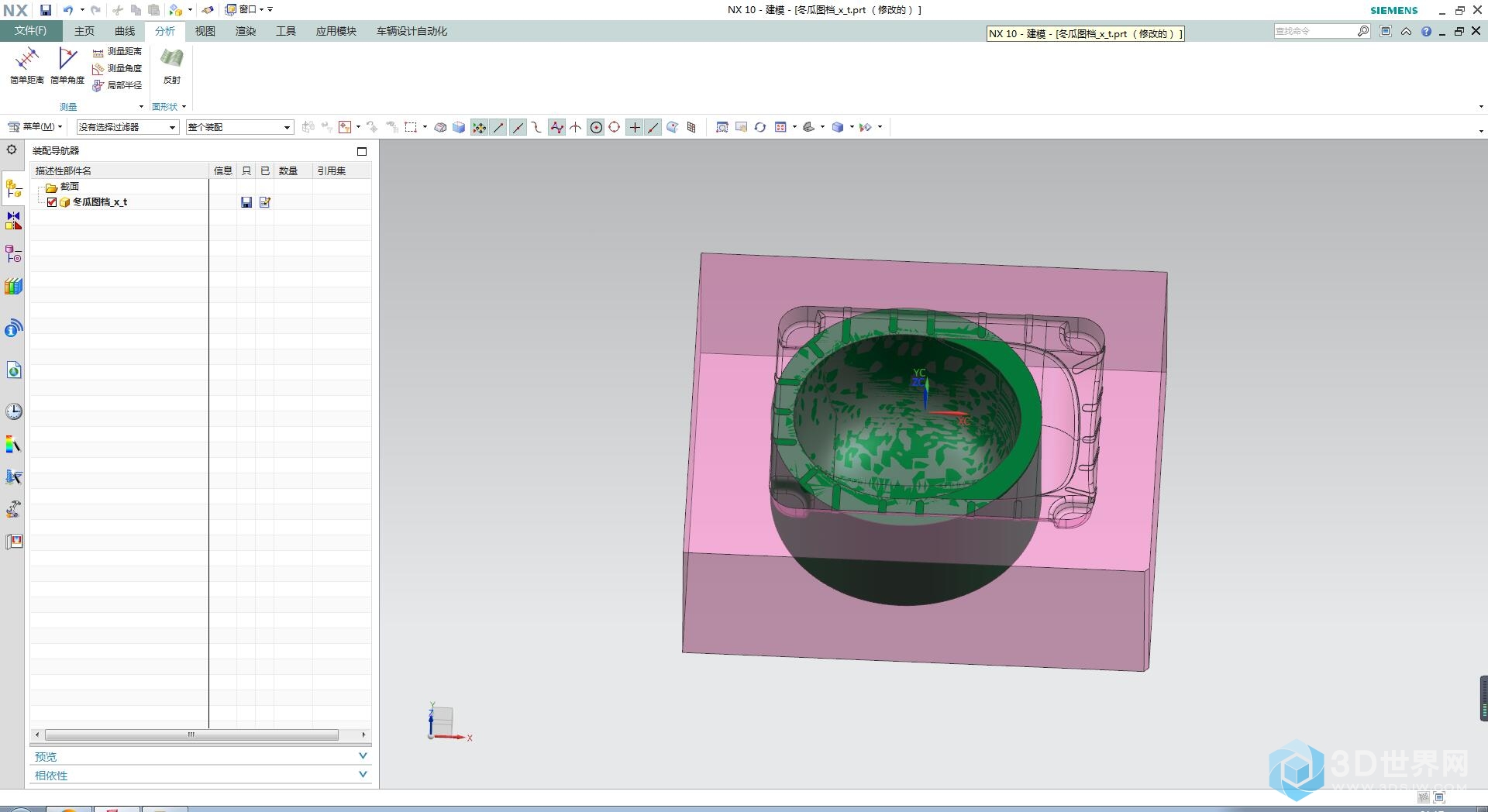
Task: Open the Part Navigator sidebar icon
Action: 14,253
